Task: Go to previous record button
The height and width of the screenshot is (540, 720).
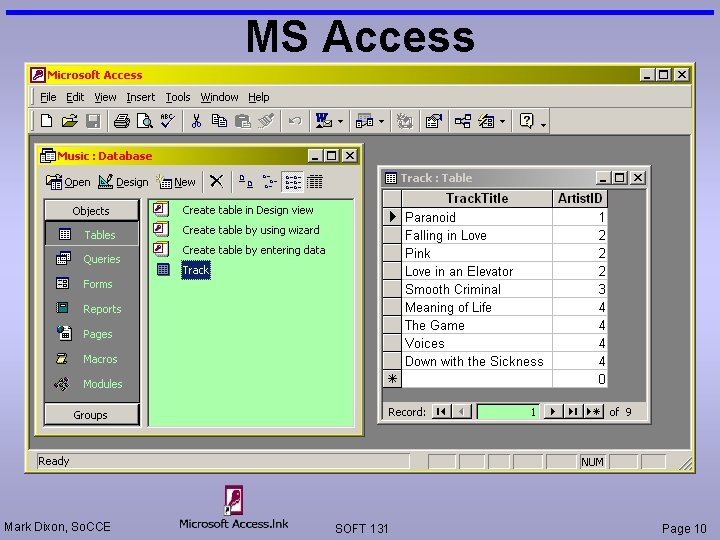Action: coord(462,411)
